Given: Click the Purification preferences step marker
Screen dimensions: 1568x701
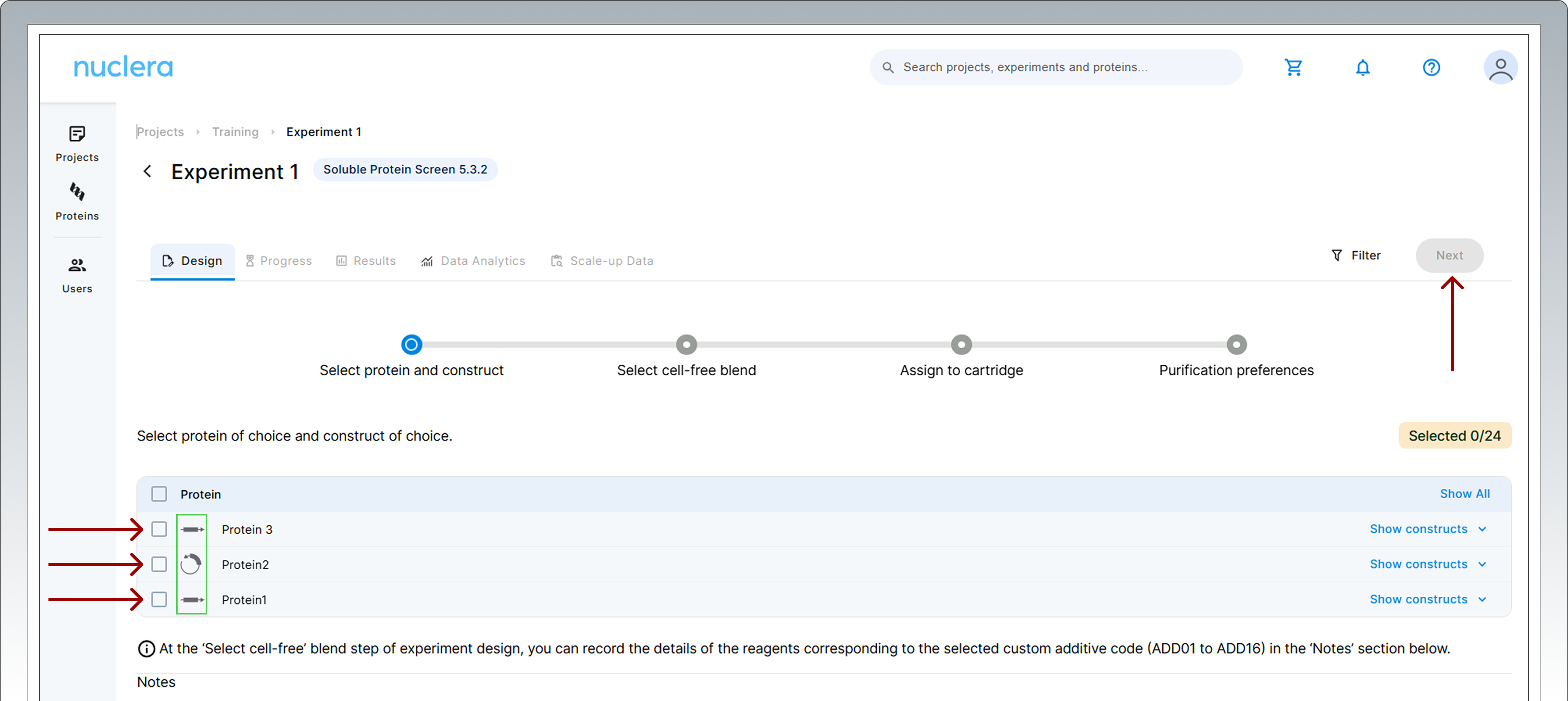Looking at the screenshot, I should (1236, 345).
